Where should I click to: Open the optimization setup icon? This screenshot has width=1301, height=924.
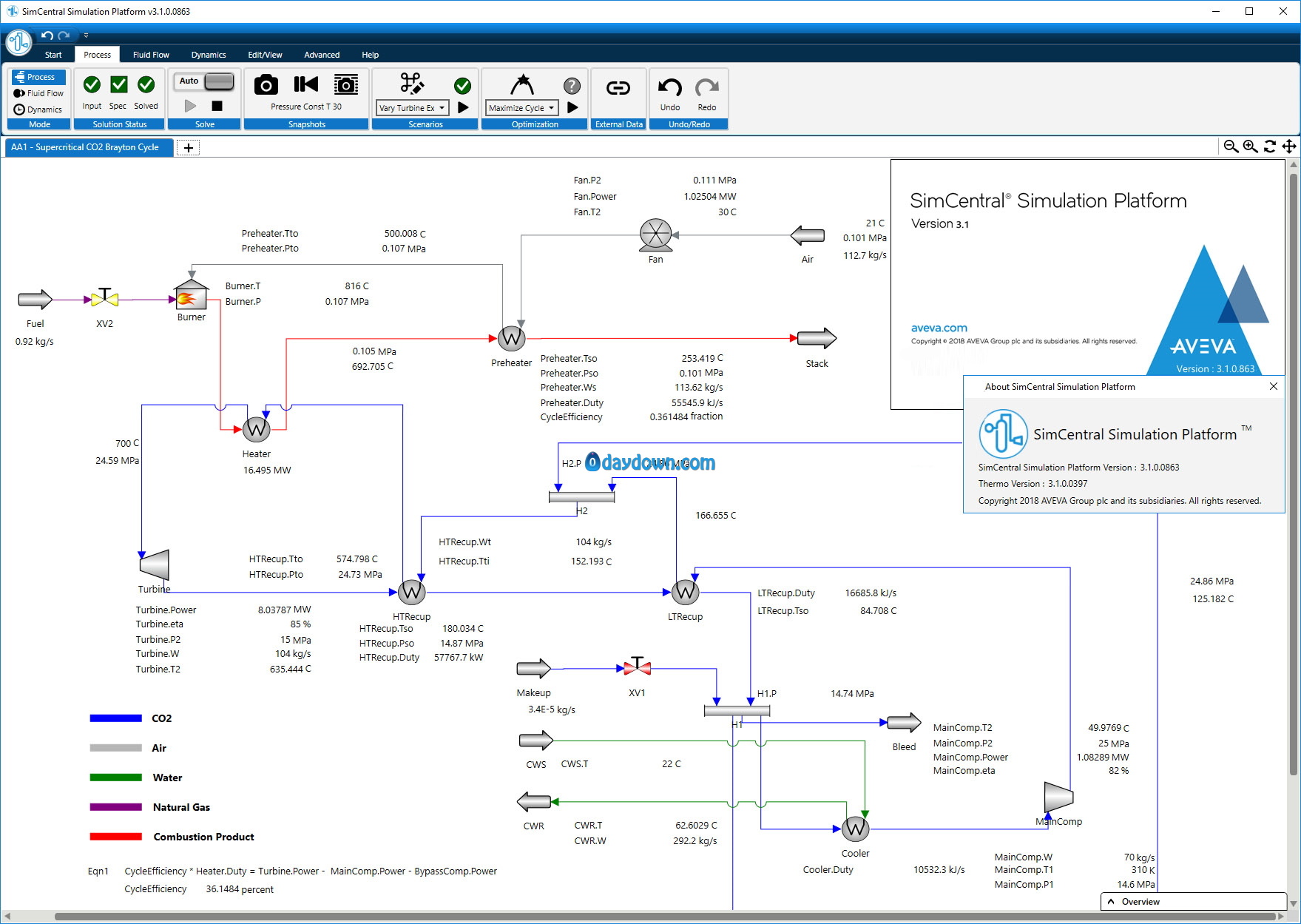(x=521, y=84)
